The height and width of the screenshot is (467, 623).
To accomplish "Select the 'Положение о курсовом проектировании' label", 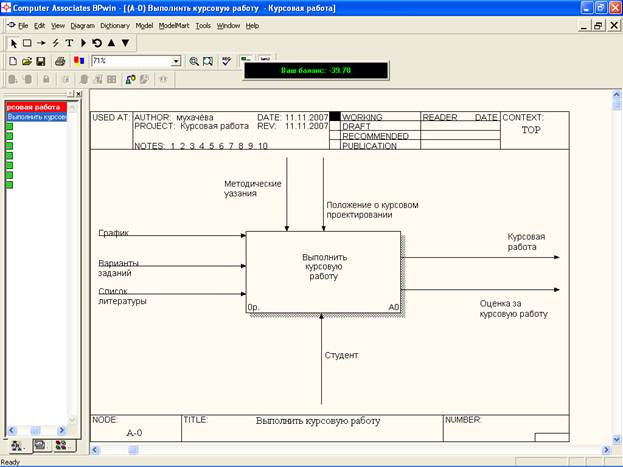I will (372, 210).
